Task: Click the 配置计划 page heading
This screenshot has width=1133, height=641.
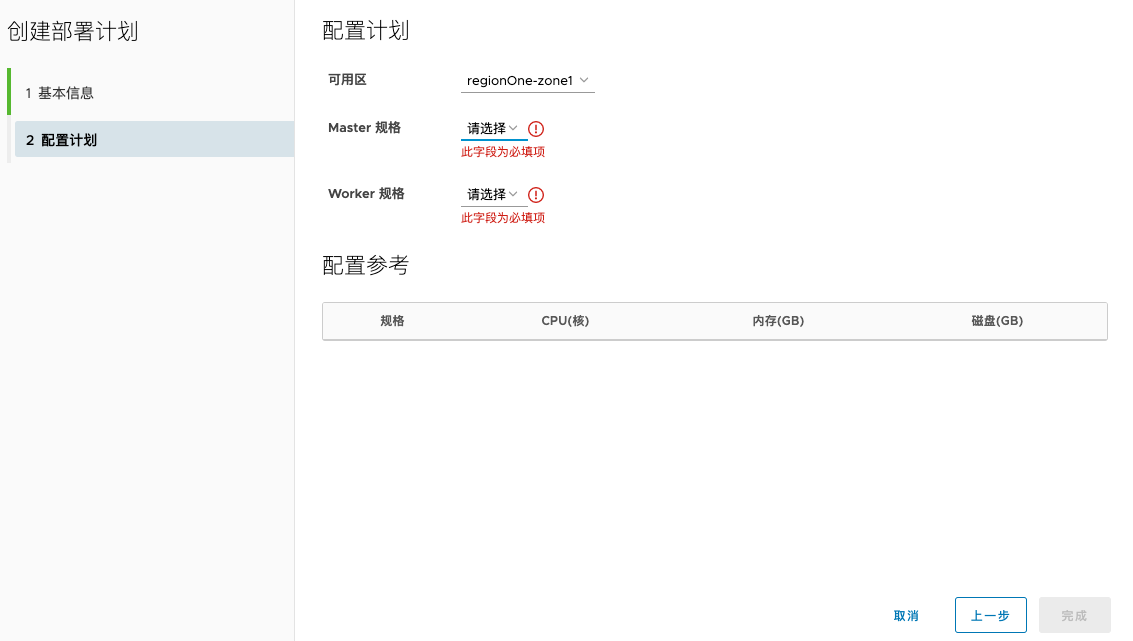Action: [x=366, y=30]
